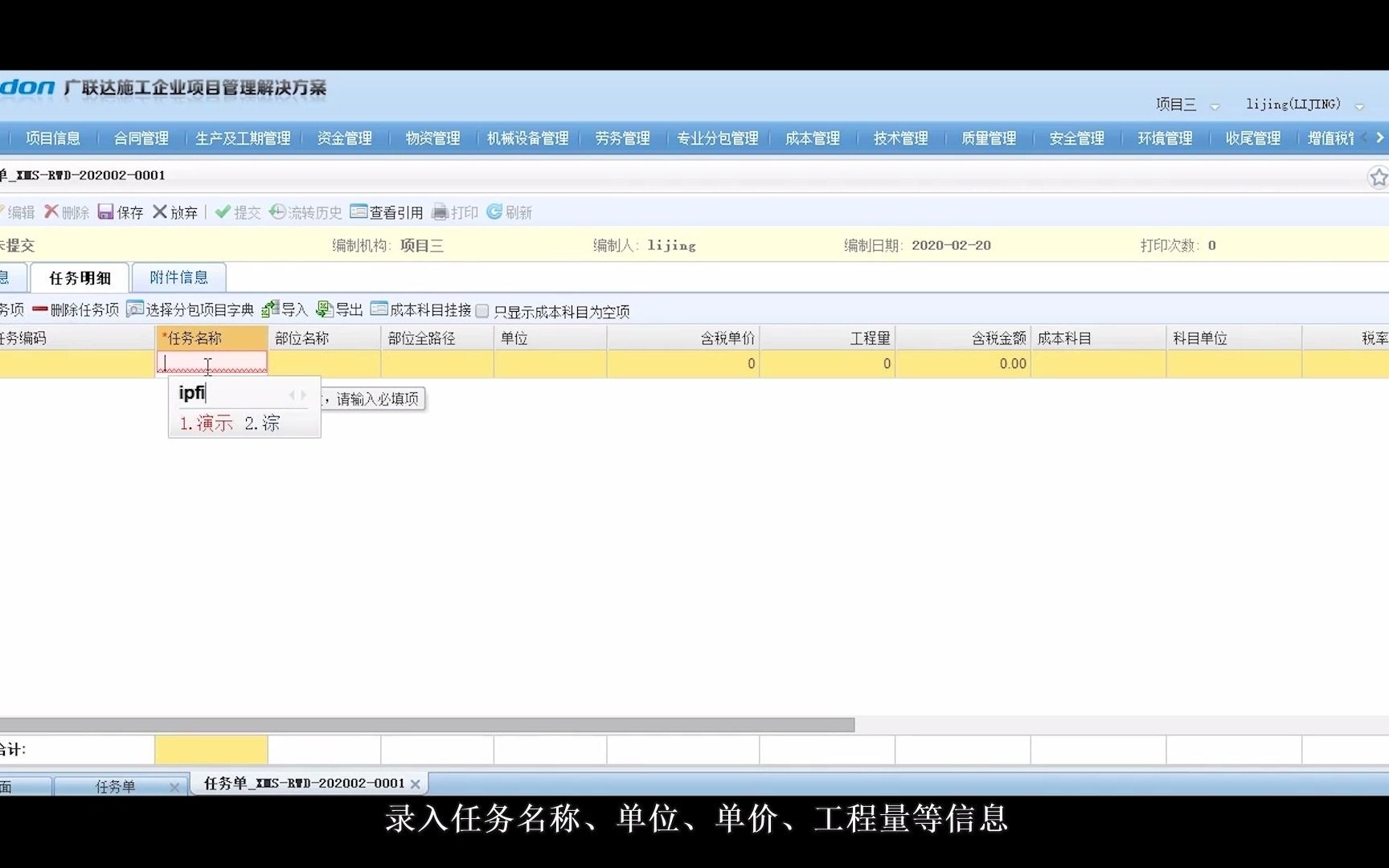Click the favorite star icon
Screen dimensions: 1389x868
(1379, 177)
